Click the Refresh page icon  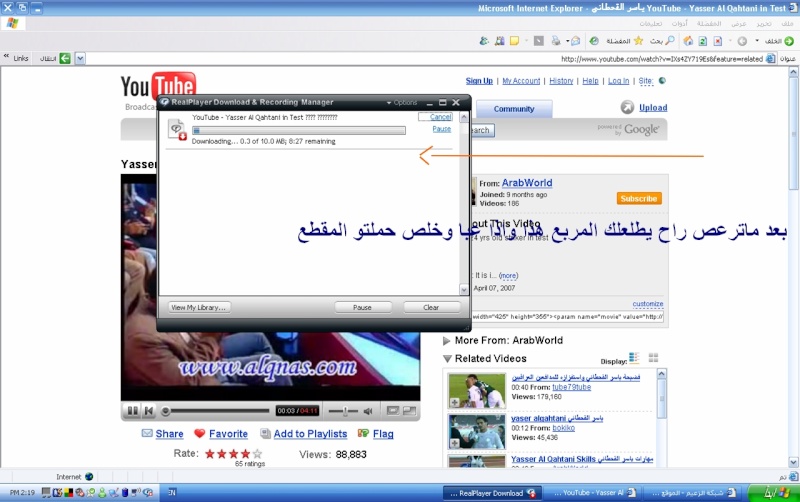703,41
